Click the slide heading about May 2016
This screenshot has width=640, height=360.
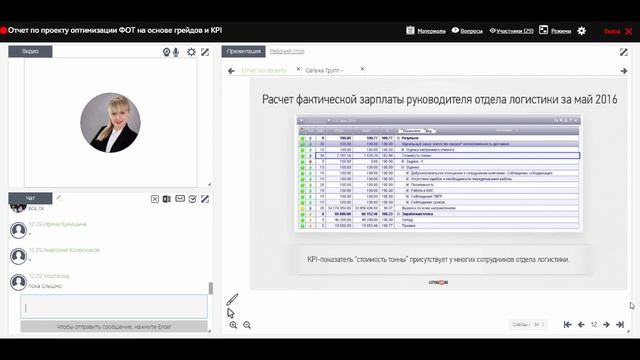[x=440, y=99]
